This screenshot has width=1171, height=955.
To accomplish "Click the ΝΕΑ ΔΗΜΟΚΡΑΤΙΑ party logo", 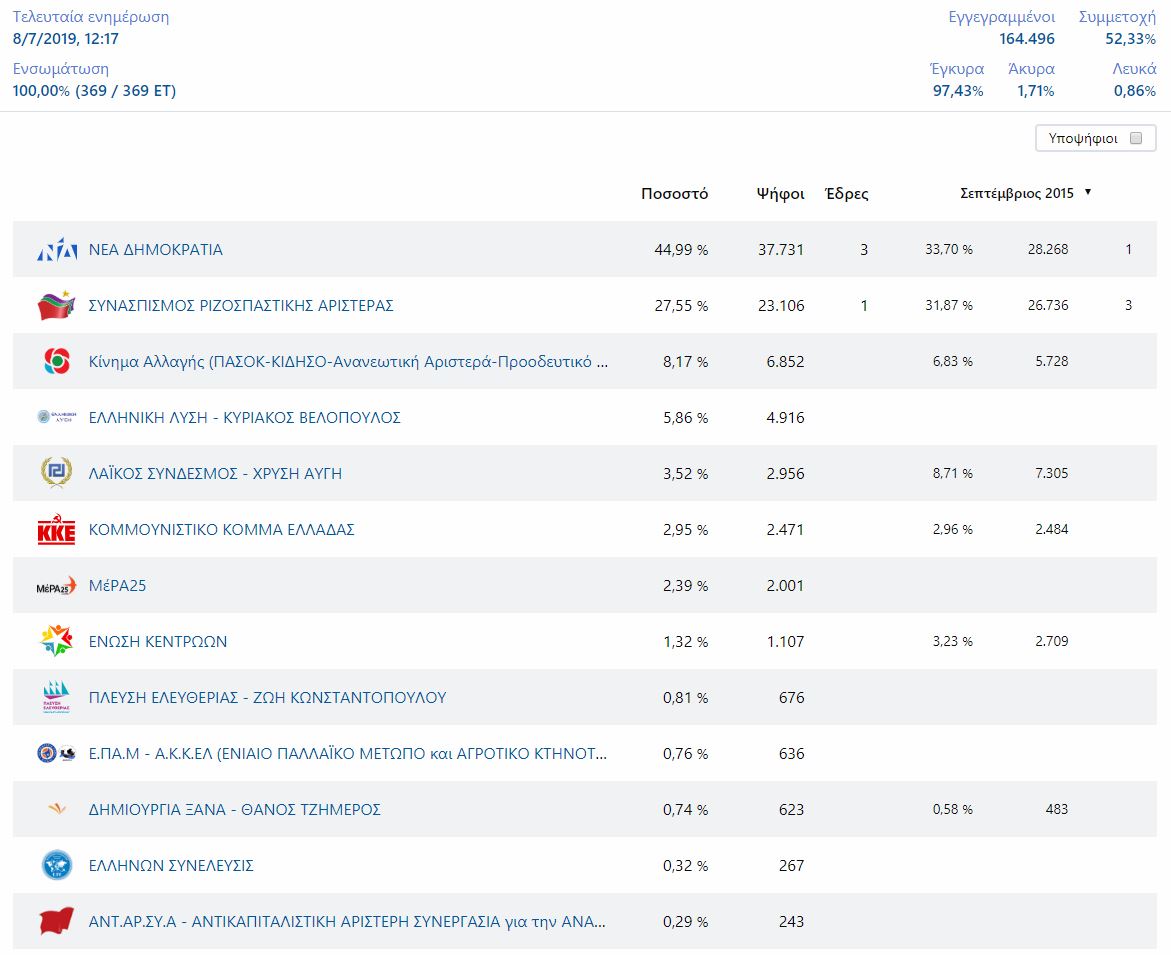I will (x=57, y=250).
